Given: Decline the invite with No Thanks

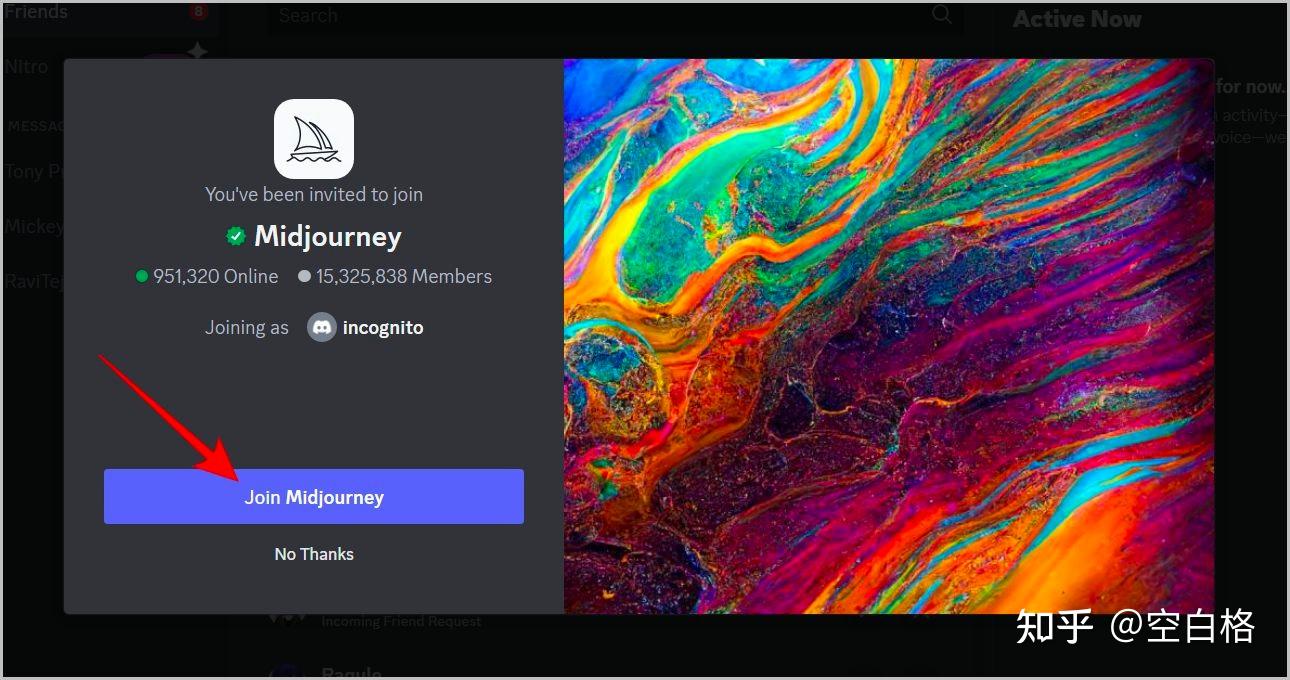Looking at the screenshot, I should pyautogui.click(x=314, y=553).
